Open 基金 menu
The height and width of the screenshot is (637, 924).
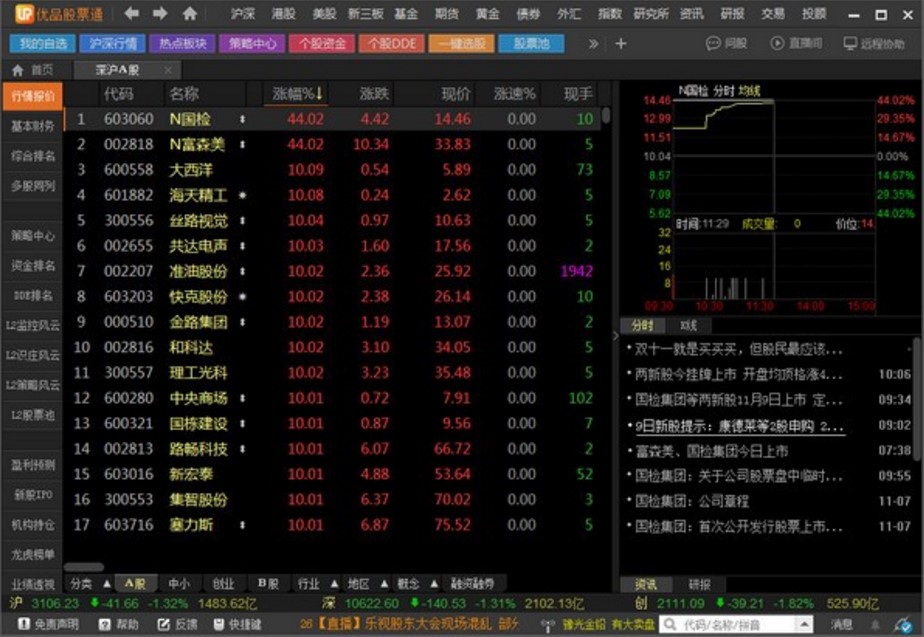coord(406,14)
